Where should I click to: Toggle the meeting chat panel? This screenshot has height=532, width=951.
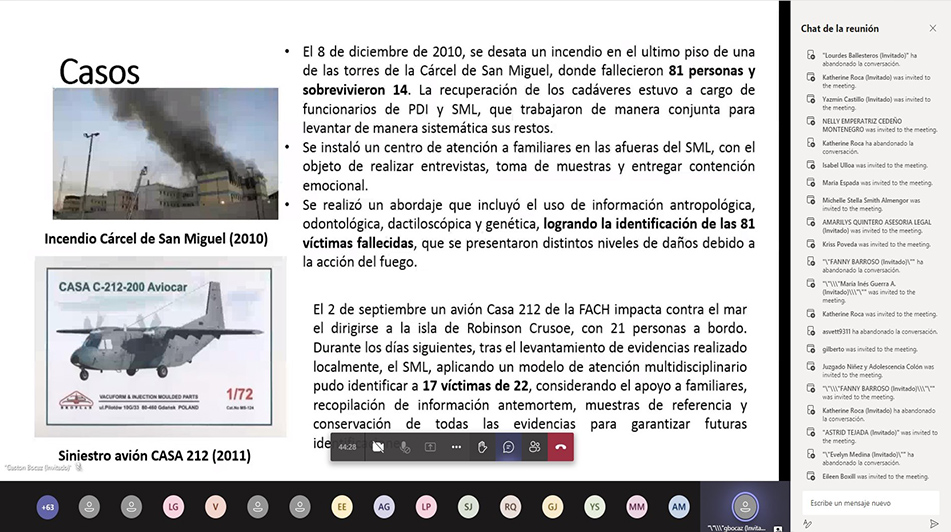(x=508, y=447)
